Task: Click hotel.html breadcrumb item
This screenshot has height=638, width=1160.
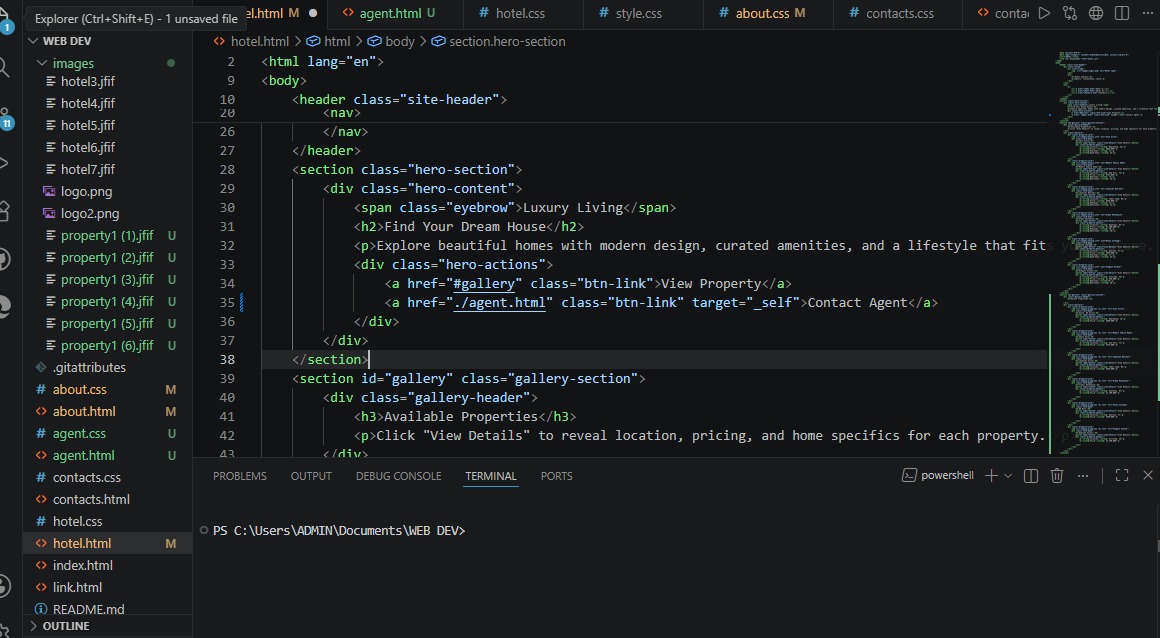Action: click(x=252, y=41)
